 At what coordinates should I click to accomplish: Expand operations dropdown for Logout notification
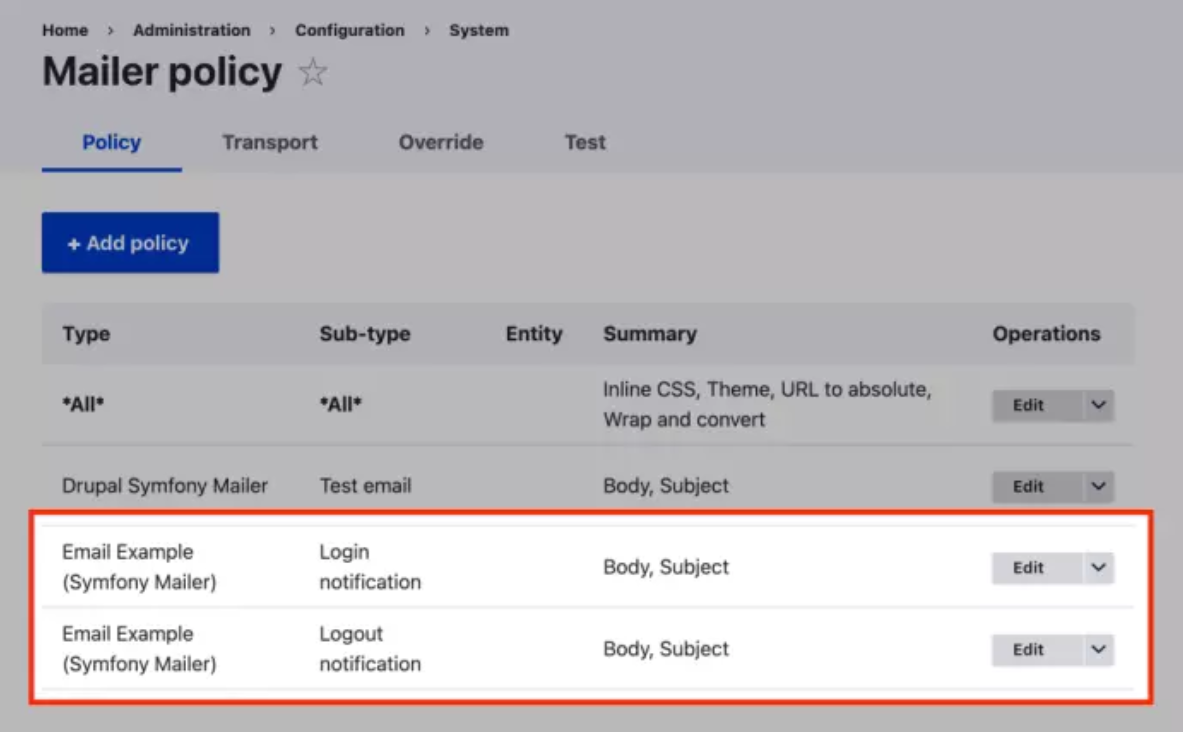(1098, 650)
